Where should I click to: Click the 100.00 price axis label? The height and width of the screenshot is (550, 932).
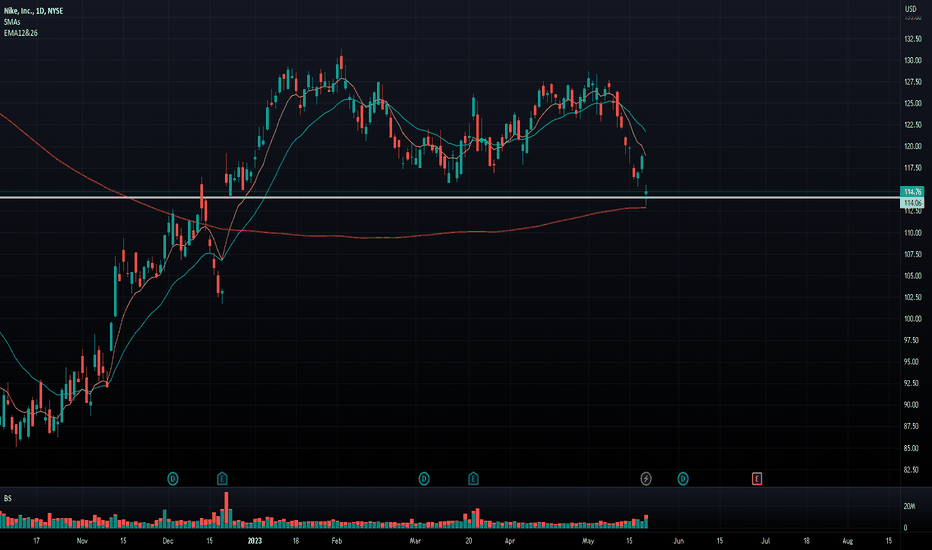[x=912, y=319]
